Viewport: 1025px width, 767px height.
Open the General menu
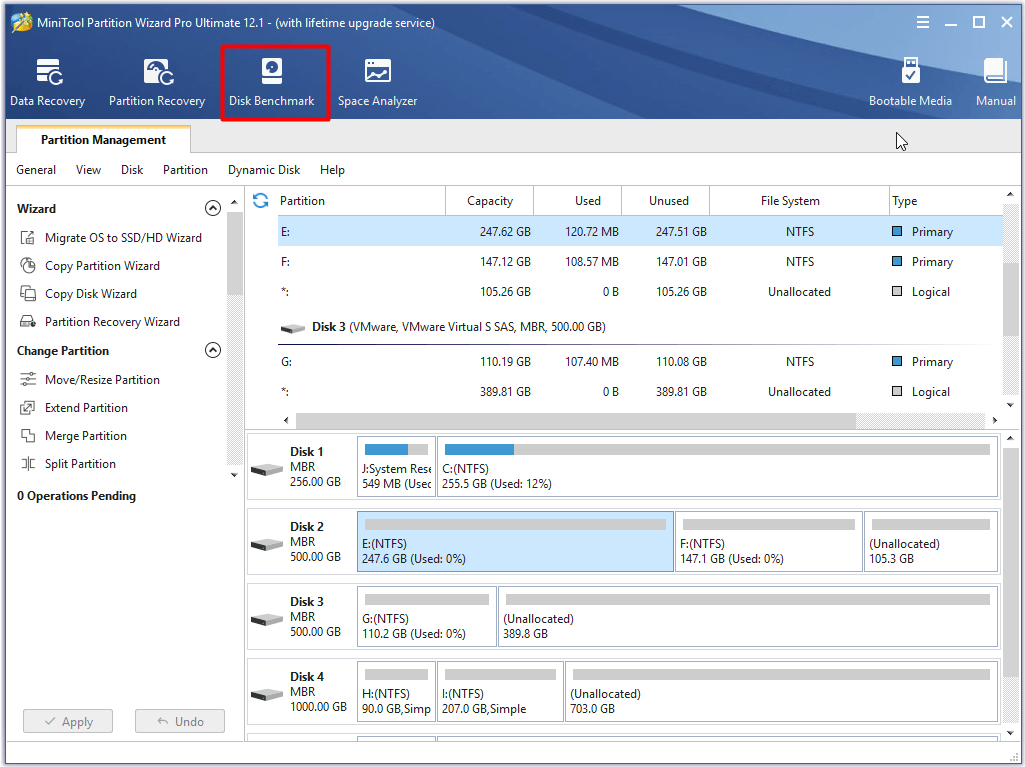pos(36,170)
